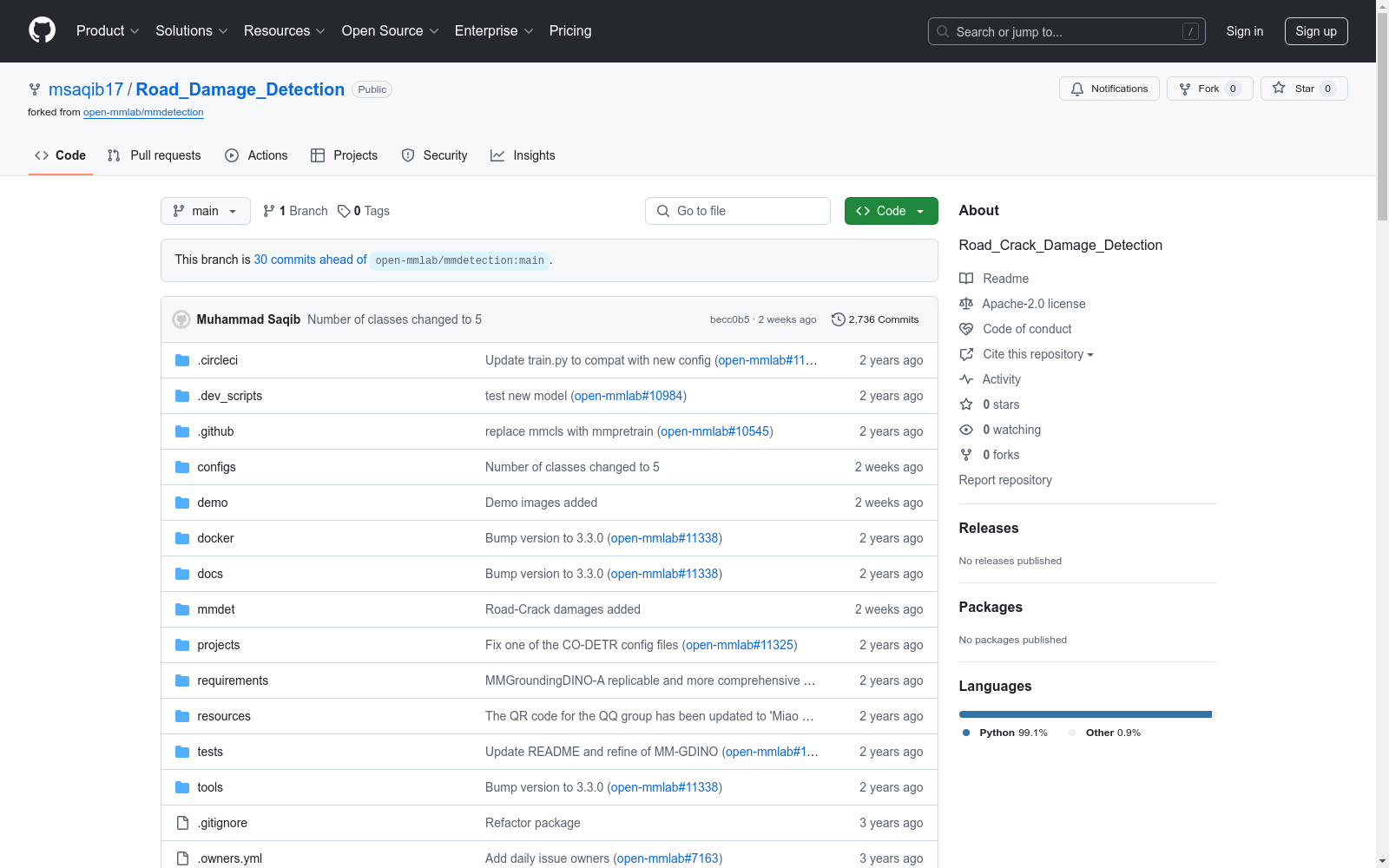
Task: Open the open-mmlab#10984 link
Action: 629,396
